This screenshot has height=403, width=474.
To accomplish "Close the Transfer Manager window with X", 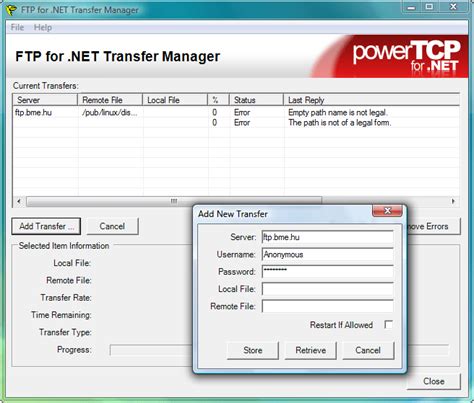I will click(453, 7).
